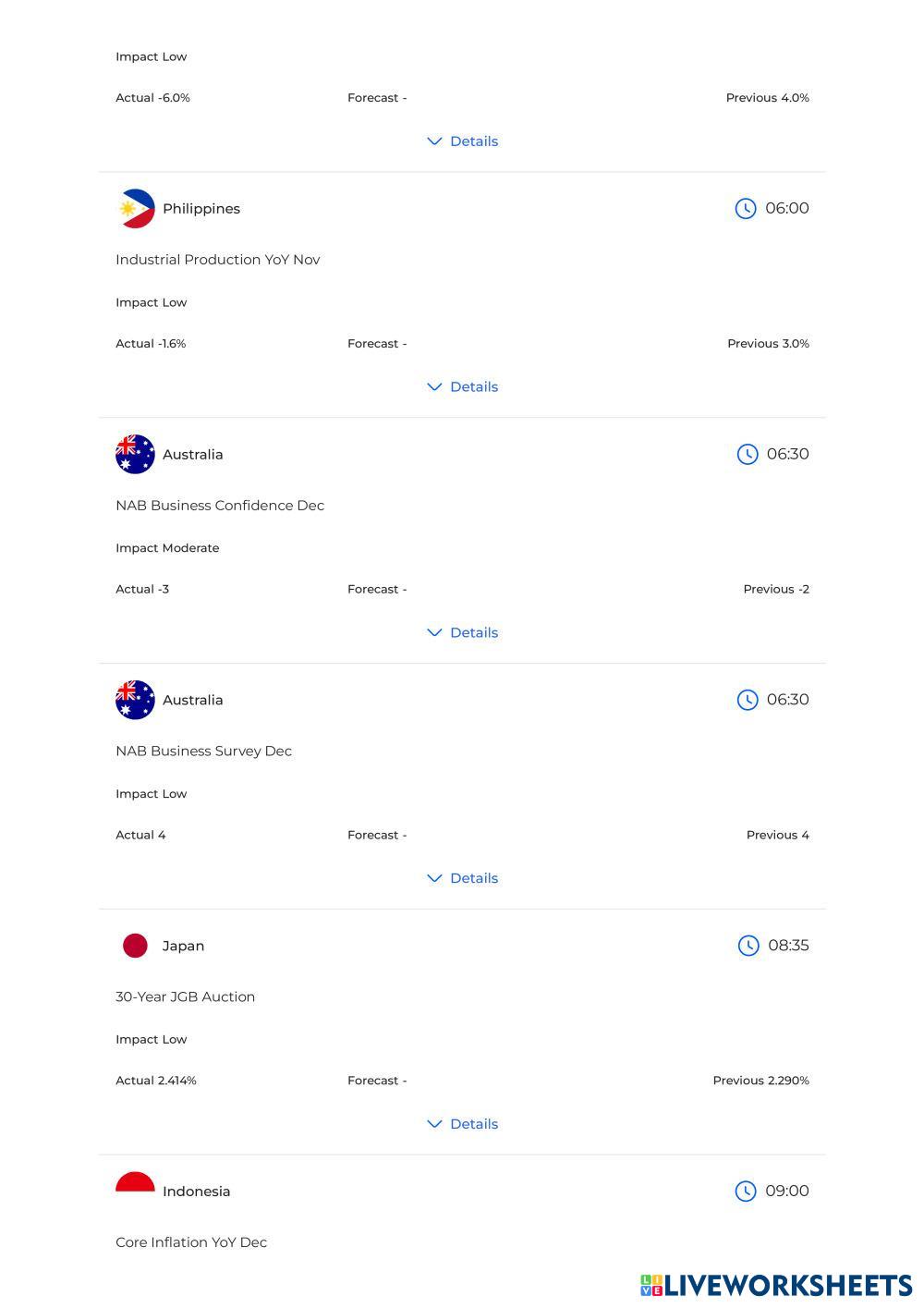Click the Indonesia flag icon
Screen dimensions: 924x1308
point(135,1183)
